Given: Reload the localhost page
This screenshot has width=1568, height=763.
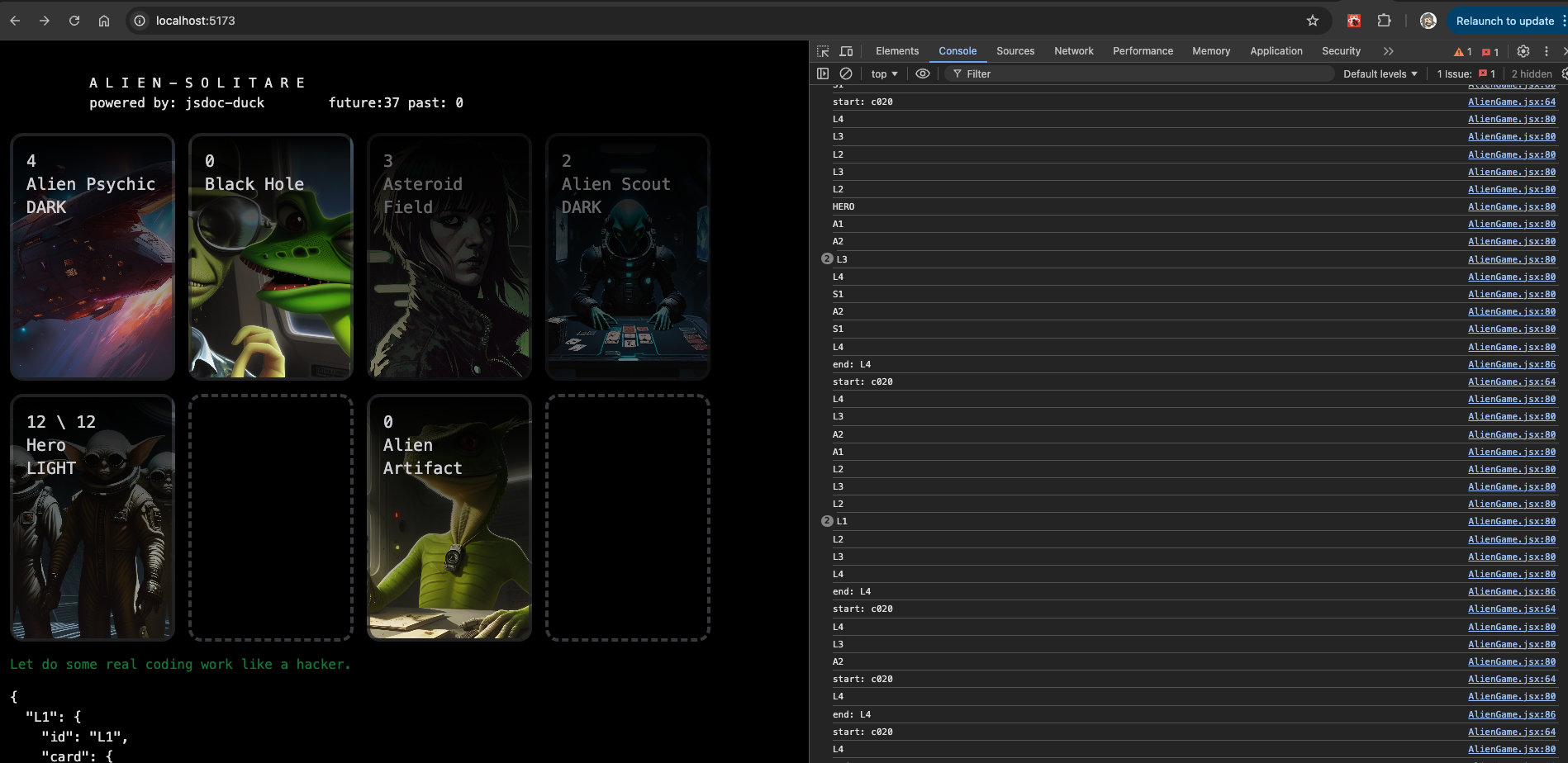Looking at the screenshot, I should coord(74,21).
